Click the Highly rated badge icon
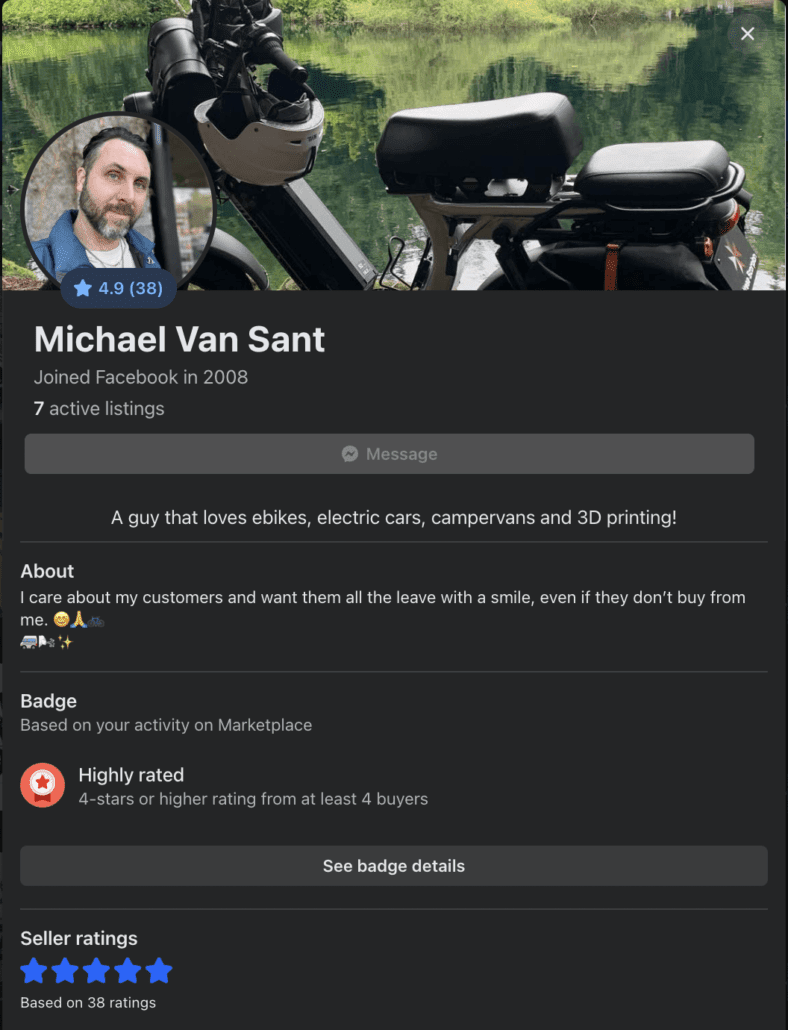Viewport: 788px width, 1030px height. pyautogui.click(x=43, y=785)
